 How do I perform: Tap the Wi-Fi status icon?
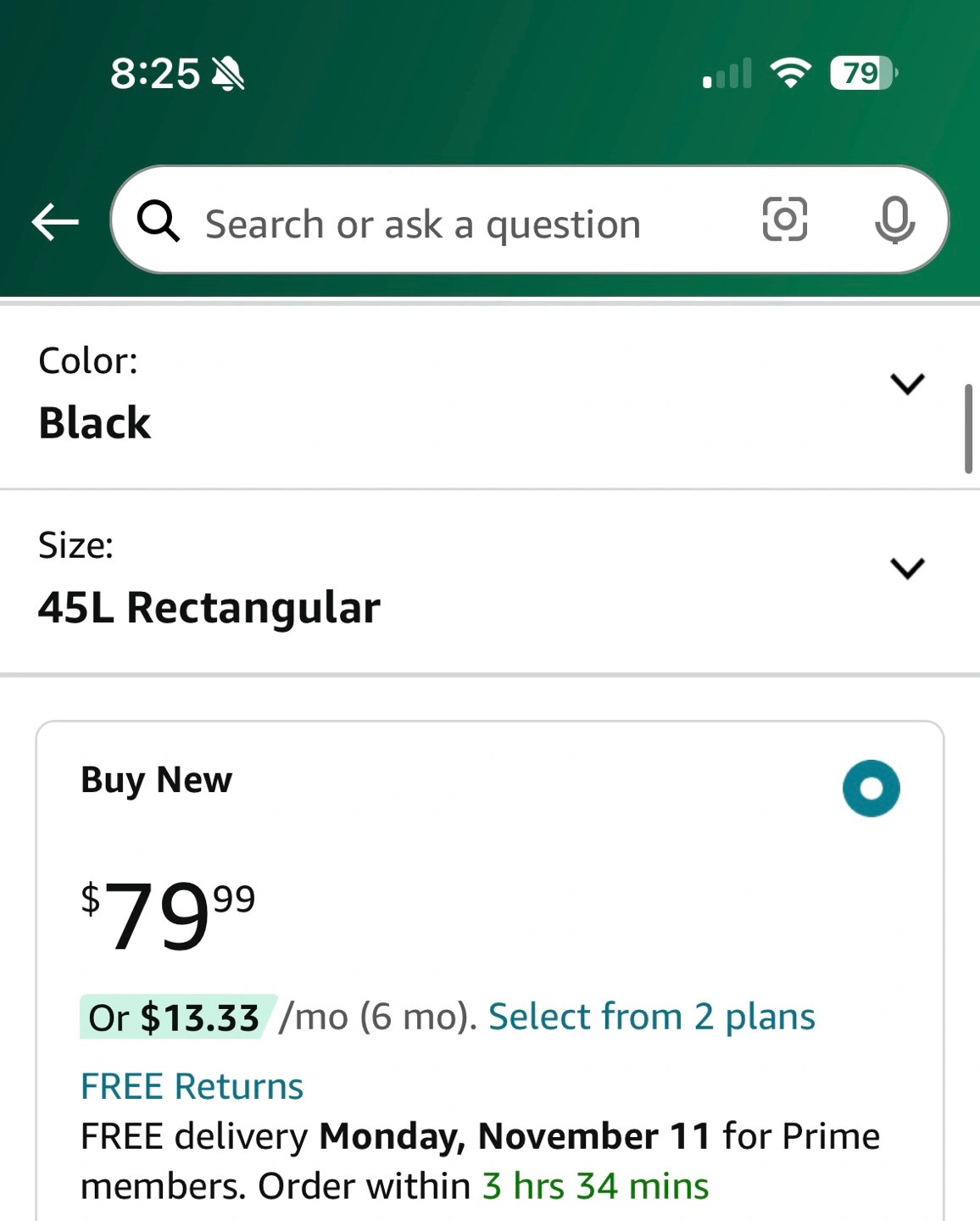(790, 74)
